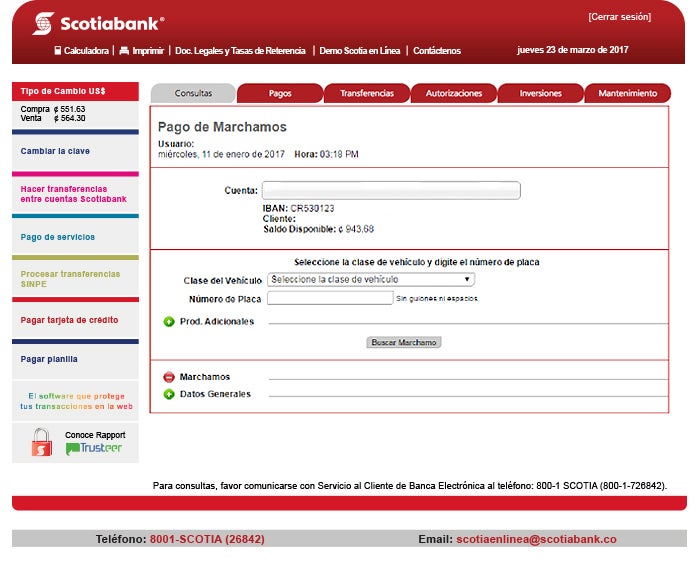Open the Inversiones tab
Viewport: 700px width, 561px height.
541,93
